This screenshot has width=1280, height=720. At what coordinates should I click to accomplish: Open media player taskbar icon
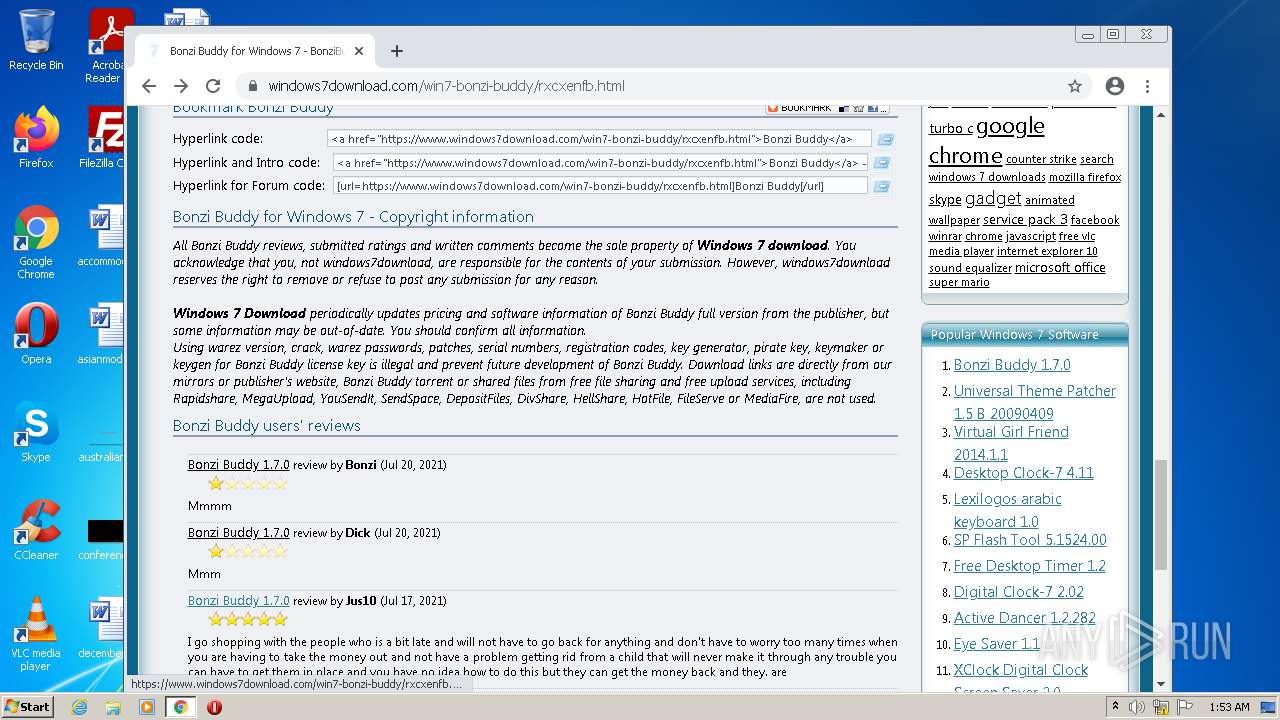(x=147, y=707)
